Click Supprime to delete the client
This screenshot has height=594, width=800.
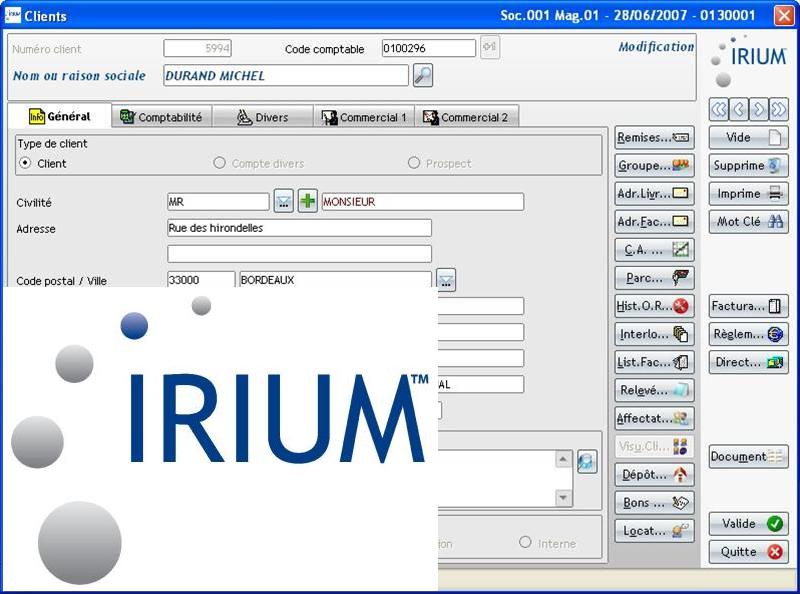[x=748, y=165]
